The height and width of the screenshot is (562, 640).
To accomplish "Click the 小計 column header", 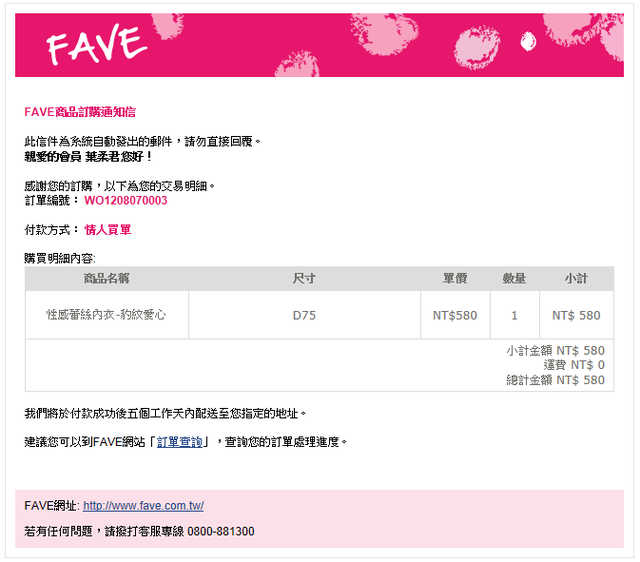I will [576, 278].
